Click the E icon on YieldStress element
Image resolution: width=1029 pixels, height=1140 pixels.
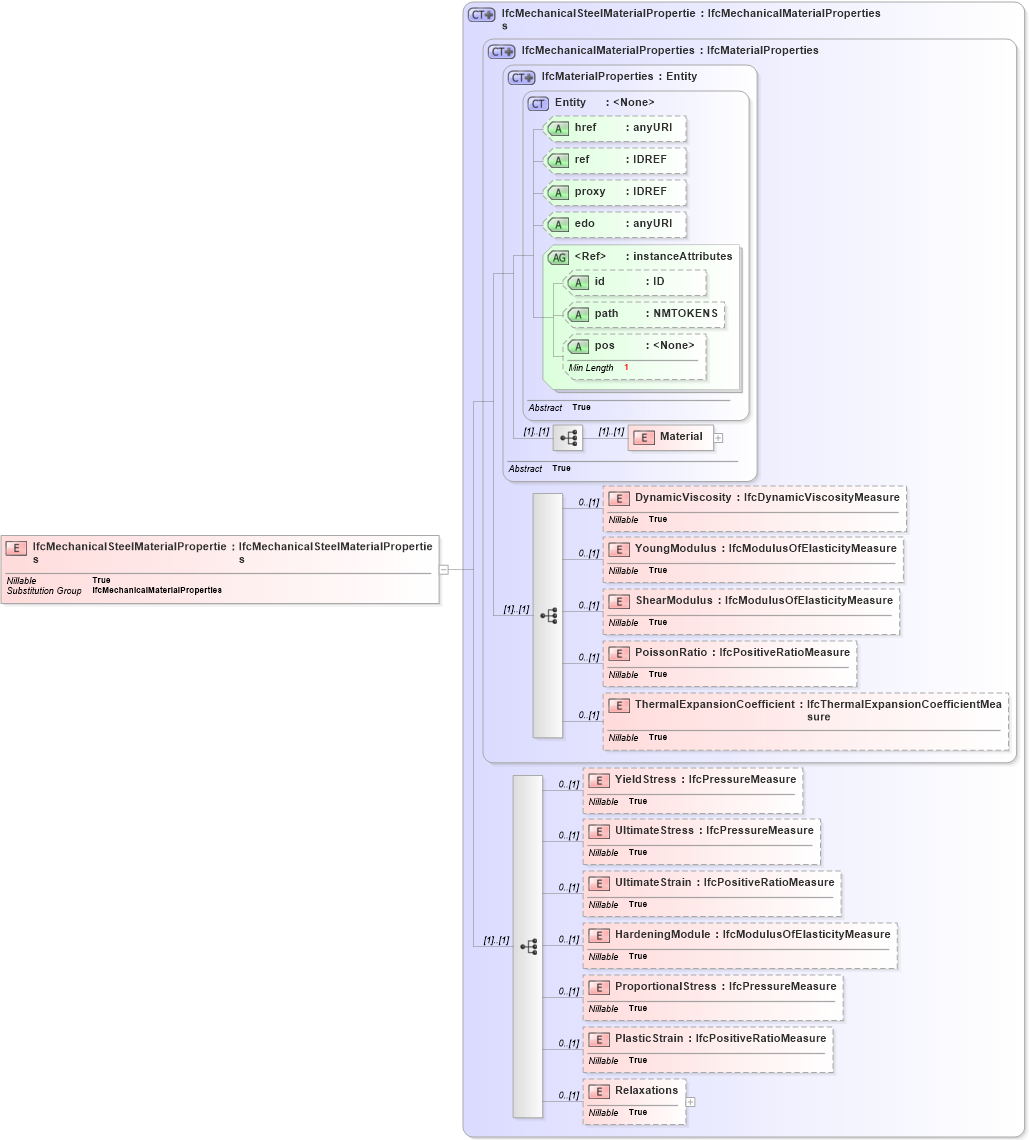click(598, 780)
